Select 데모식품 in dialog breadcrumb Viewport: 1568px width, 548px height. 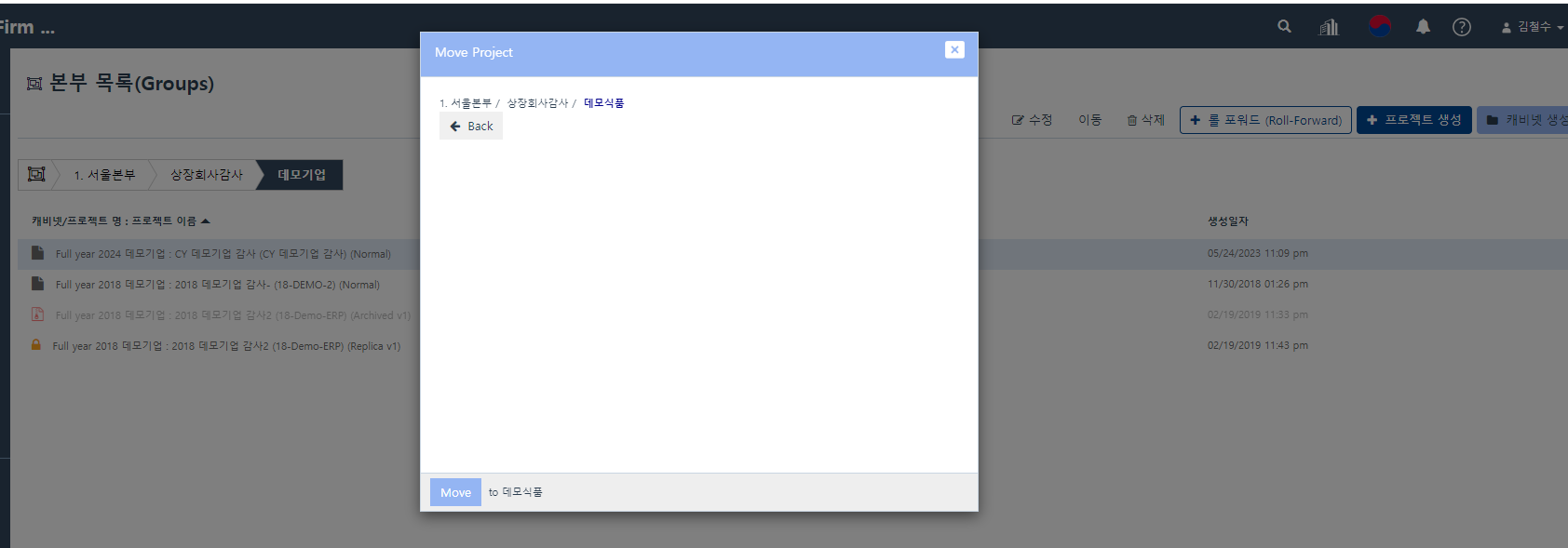[604, 103]
